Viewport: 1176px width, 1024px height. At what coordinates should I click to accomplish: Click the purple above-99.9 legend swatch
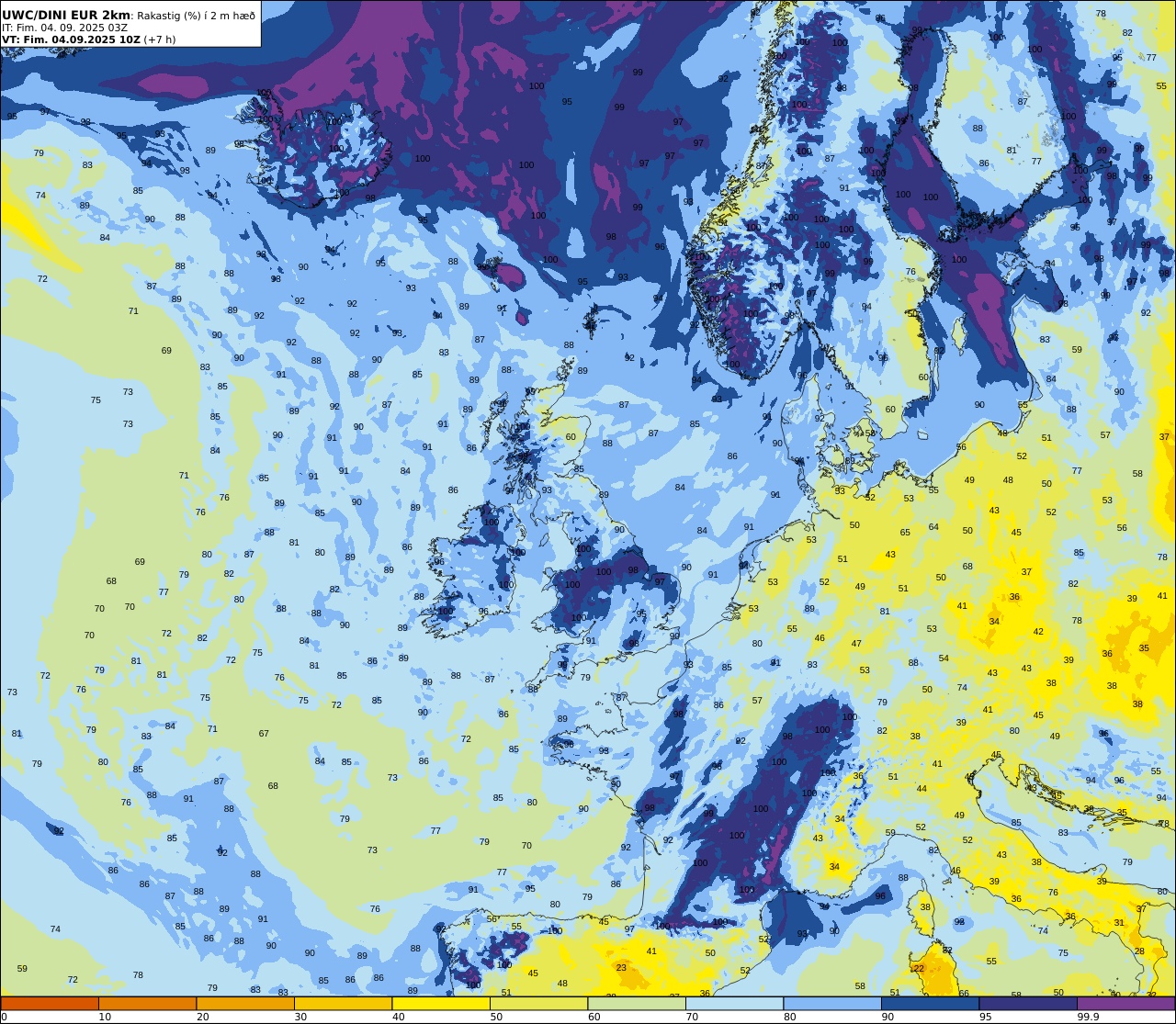click(1125, 1003)
